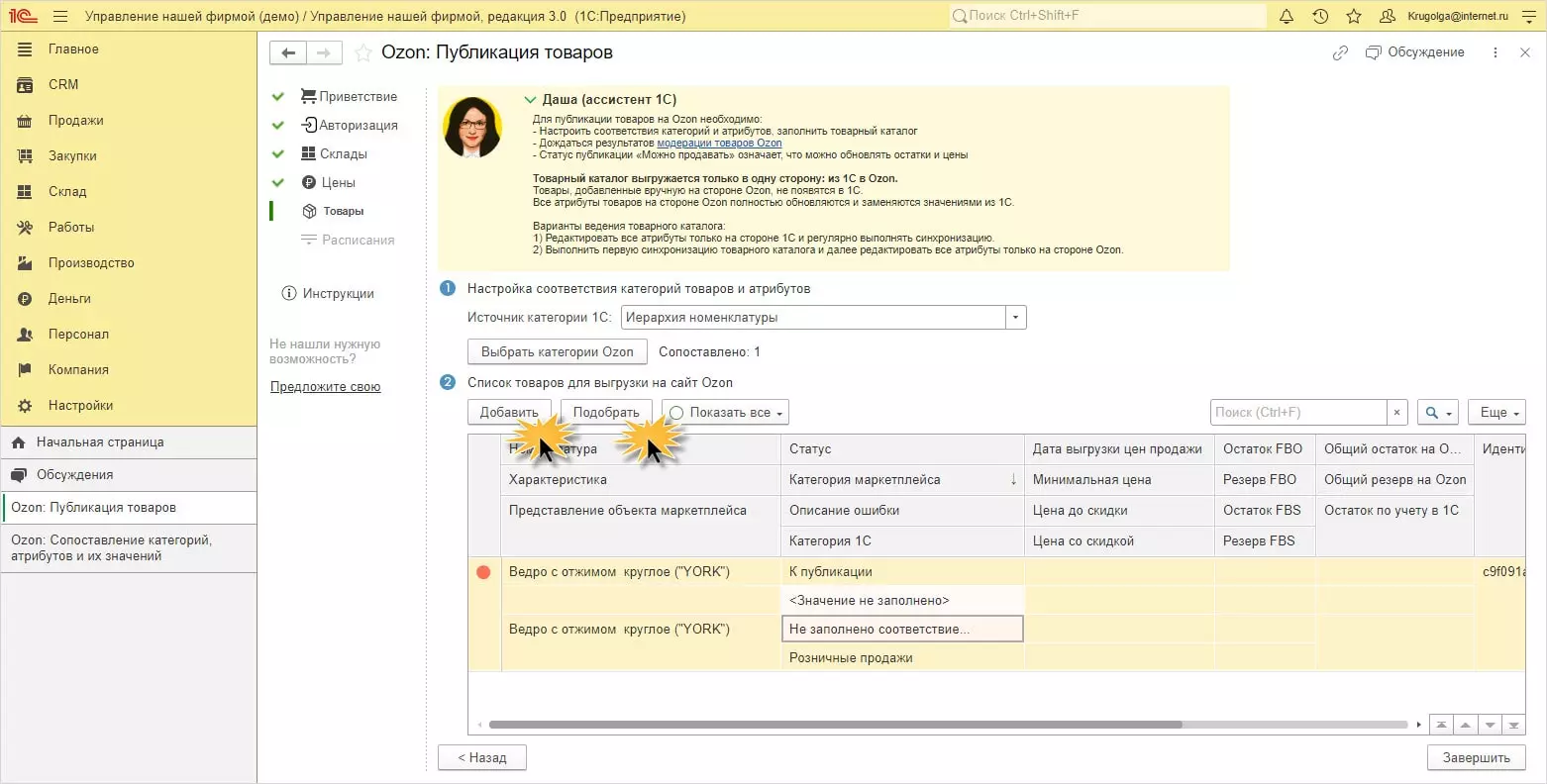Screen dimensions: 1547x784
Task: Click the user profile icon
Action: click(x=1388, y=16)
